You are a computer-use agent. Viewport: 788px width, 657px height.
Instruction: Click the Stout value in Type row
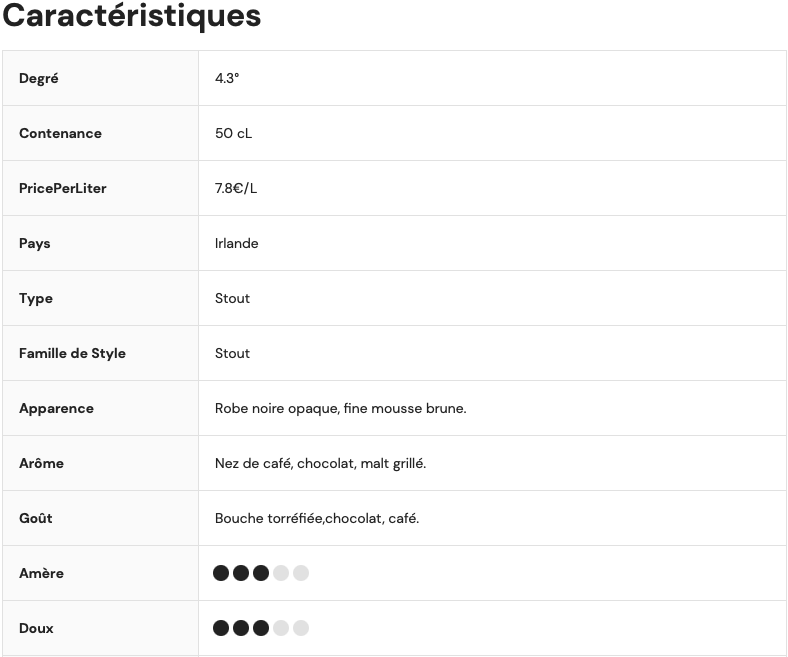point(232,298)
